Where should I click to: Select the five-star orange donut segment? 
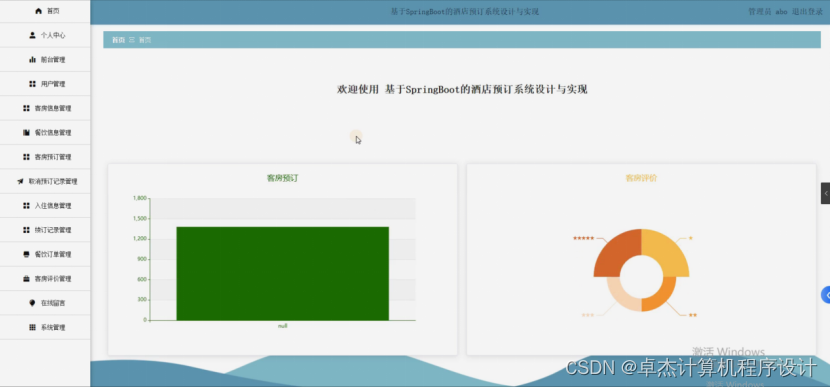point(617,253)
